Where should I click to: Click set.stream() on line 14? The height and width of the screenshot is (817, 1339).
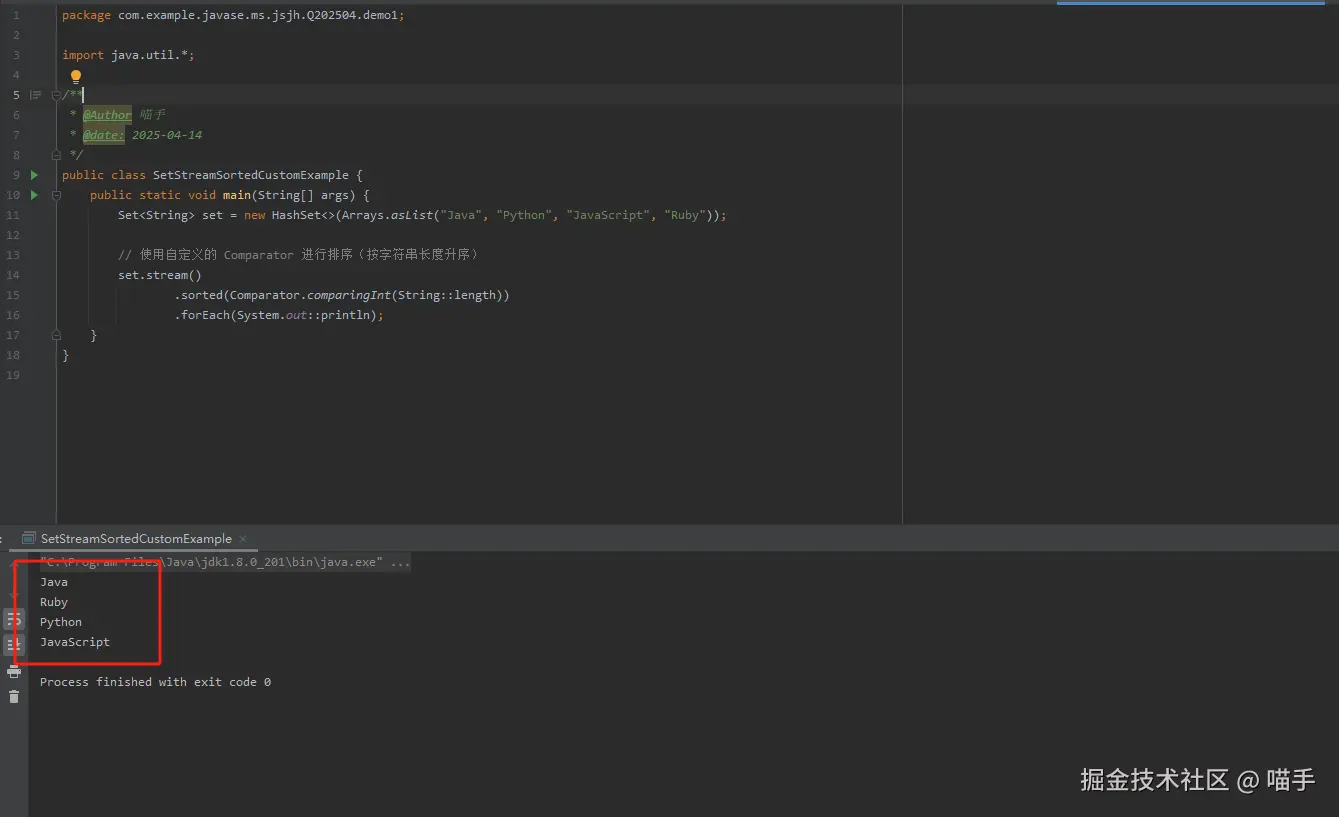(160, 275)
